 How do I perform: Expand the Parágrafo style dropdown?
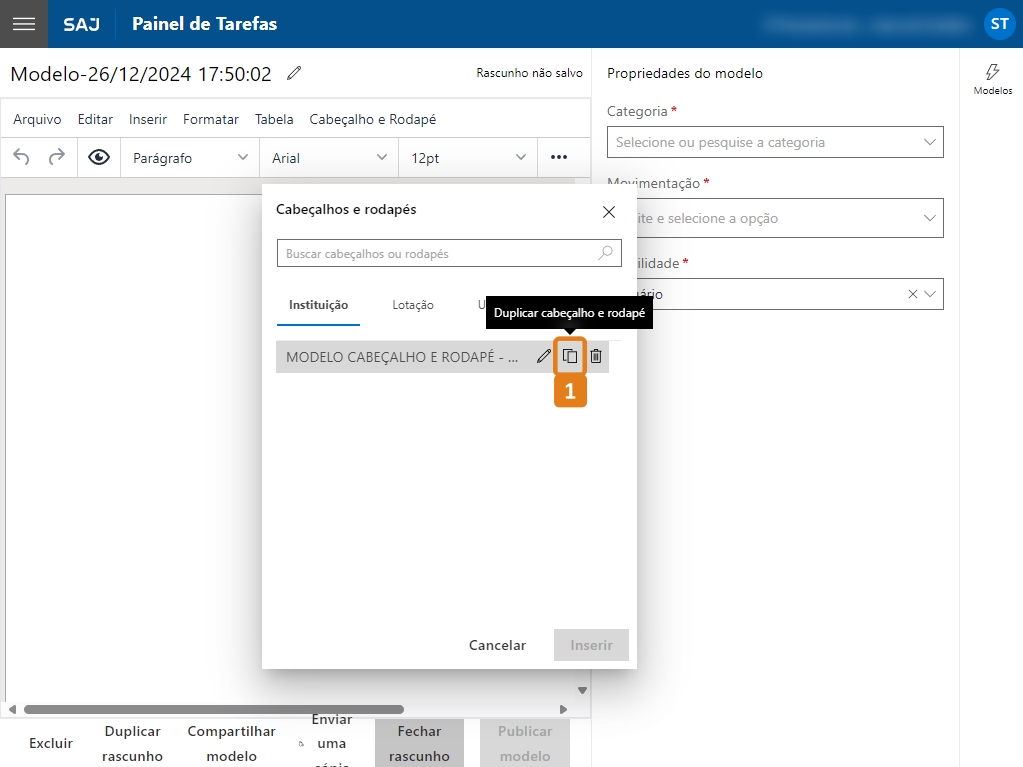[190, 158]
